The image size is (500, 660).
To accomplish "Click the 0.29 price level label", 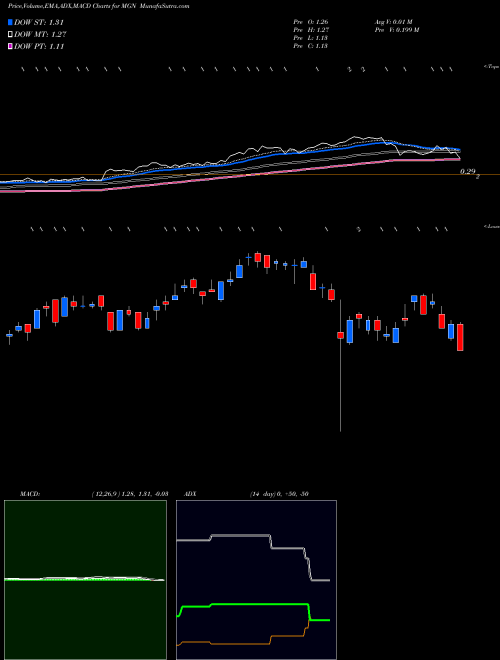I will (x=468, y=171).
